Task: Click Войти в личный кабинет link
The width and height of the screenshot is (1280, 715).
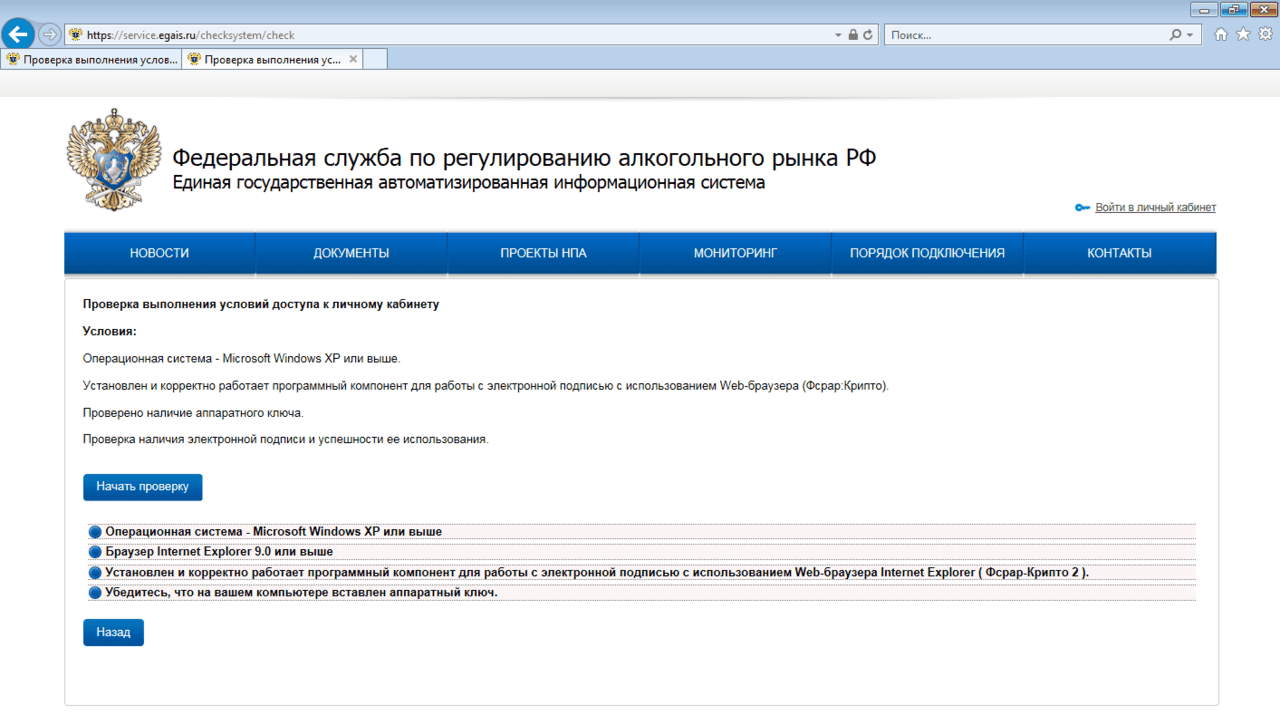Action: [x=1155, y=208]
